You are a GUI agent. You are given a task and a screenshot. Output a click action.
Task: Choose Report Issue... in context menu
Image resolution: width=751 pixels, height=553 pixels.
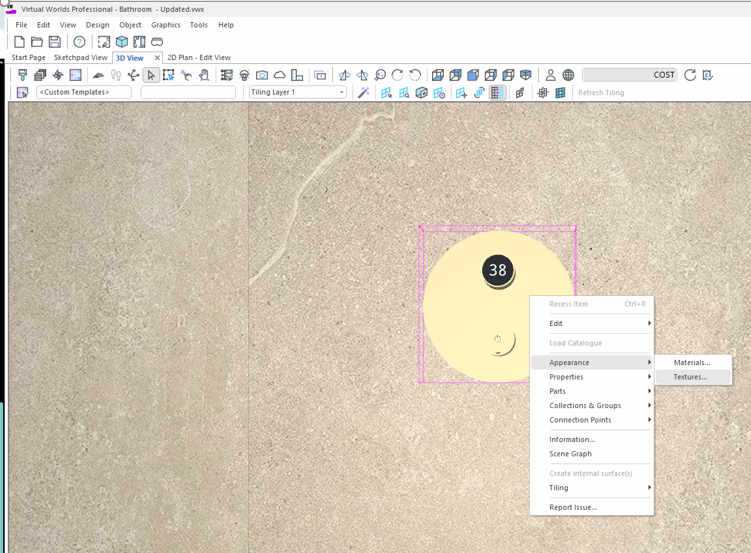coord(573,507)
